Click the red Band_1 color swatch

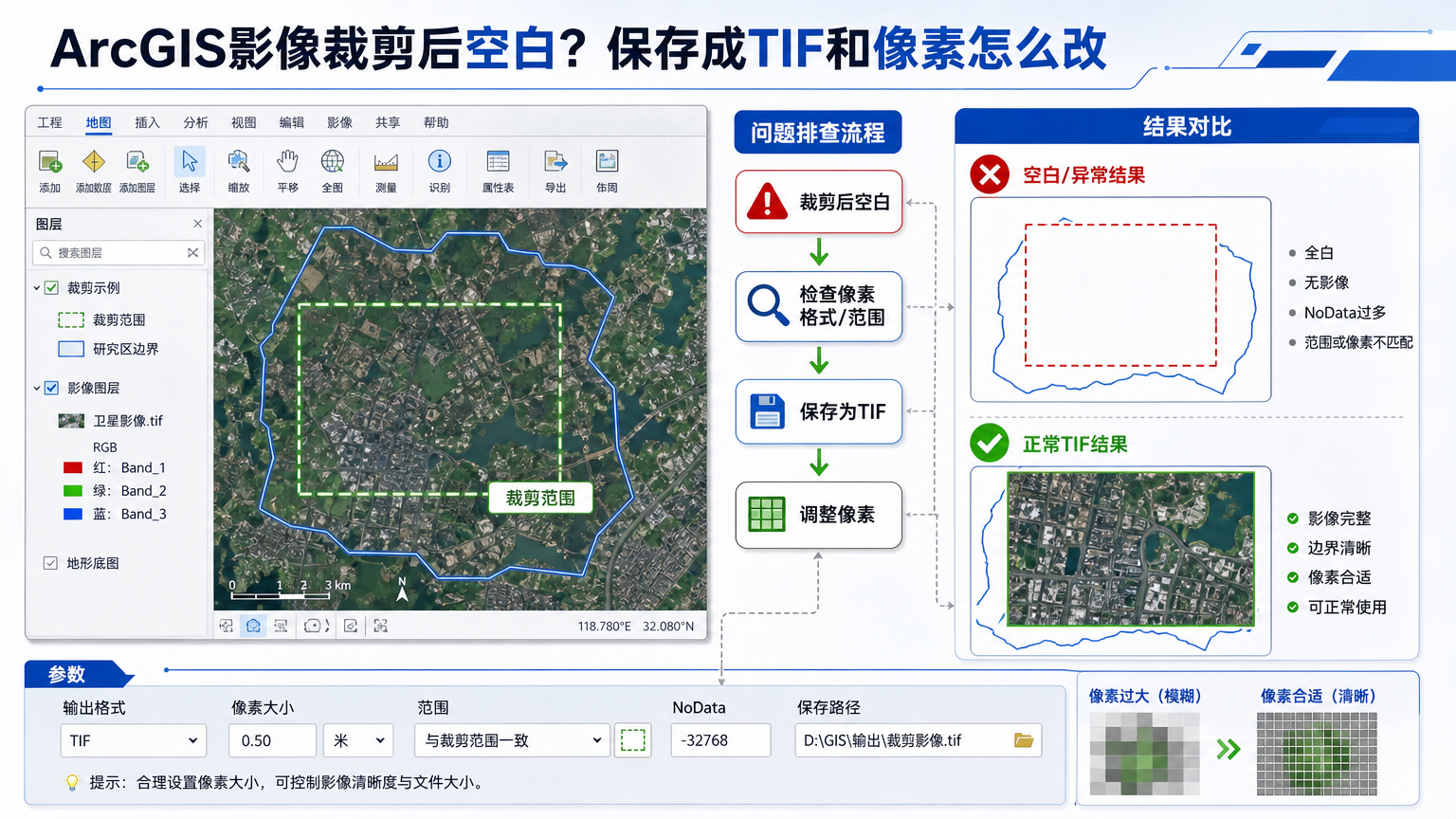[73, 467]
